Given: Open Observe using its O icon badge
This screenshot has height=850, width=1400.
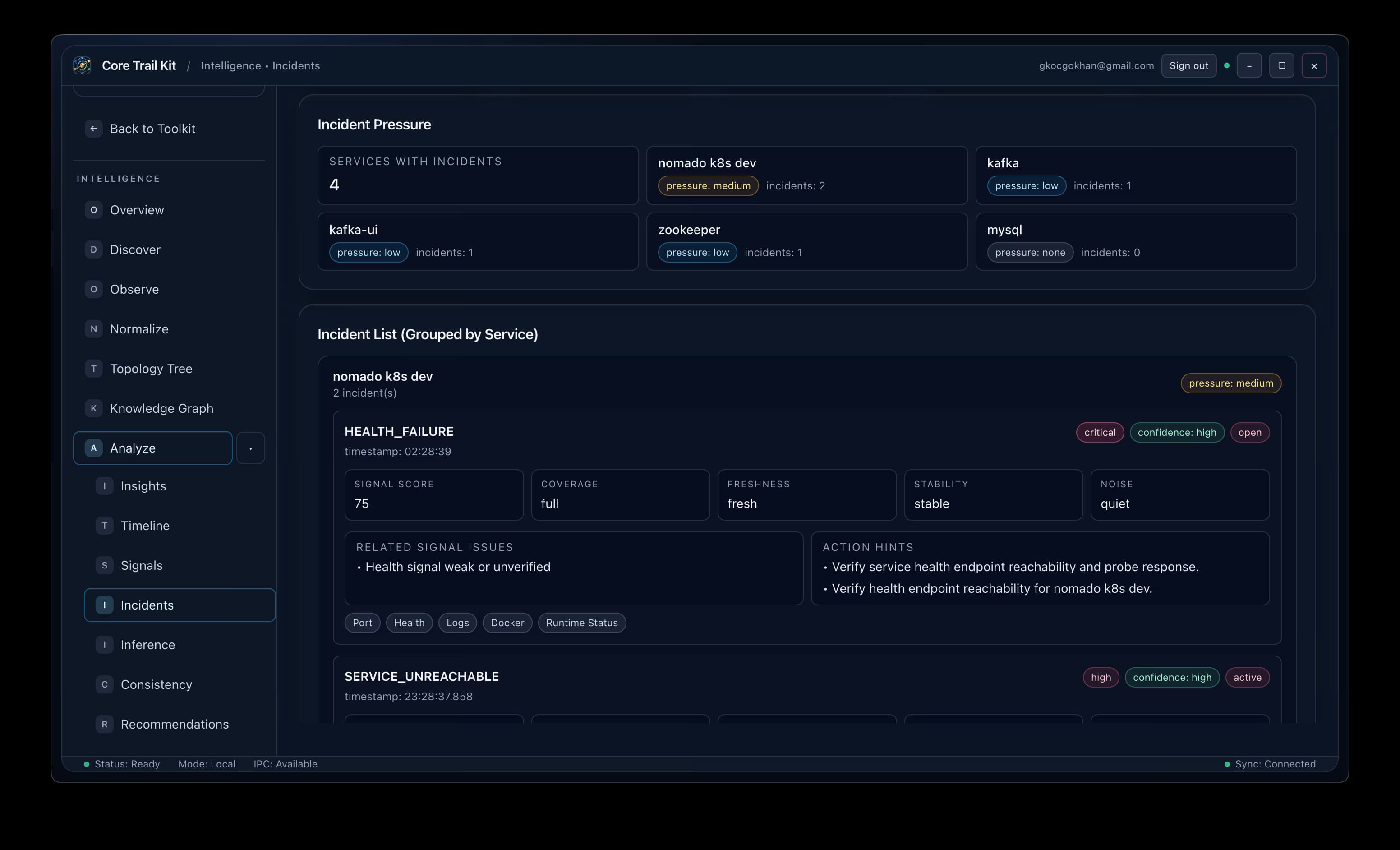Looking at the screenshot, I should [x=94, y=289].
